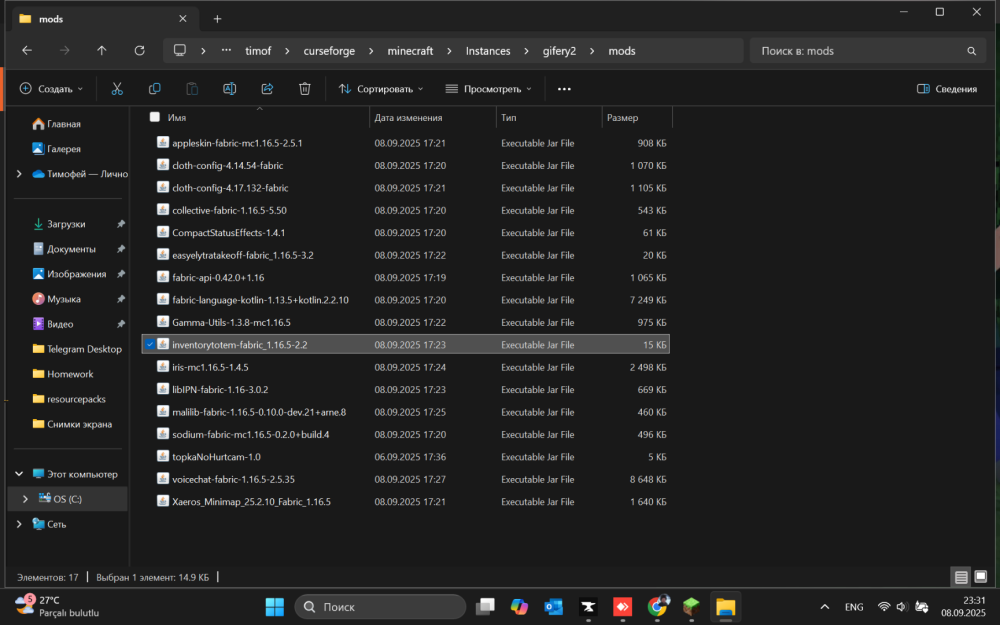Sort by Дата изменения column
The width and height of the screenshot is (1000, 625).
433,117
